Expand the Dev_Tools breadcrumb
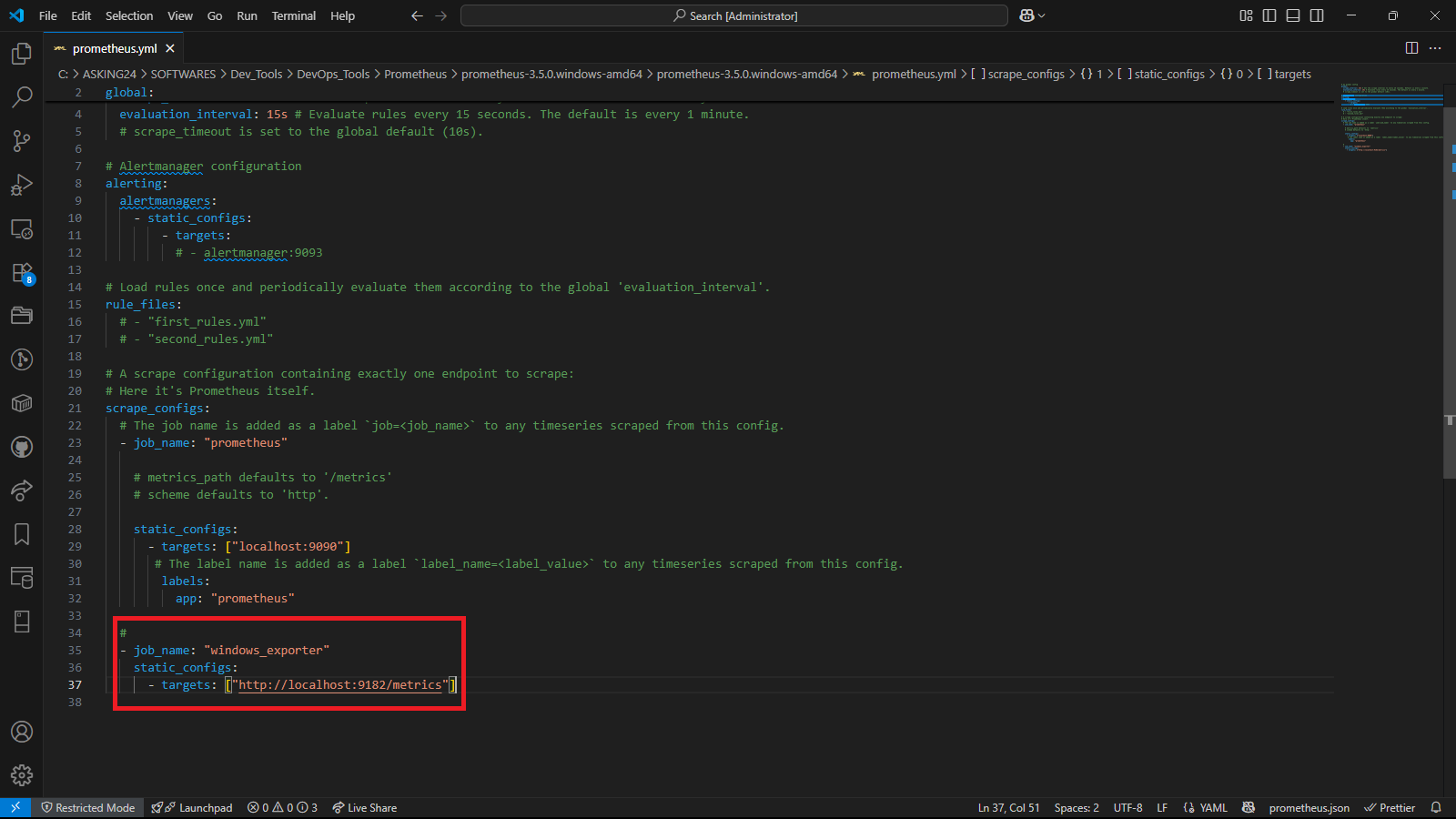The width and height of the screenshot is (1456, 819). pos(256,74)
